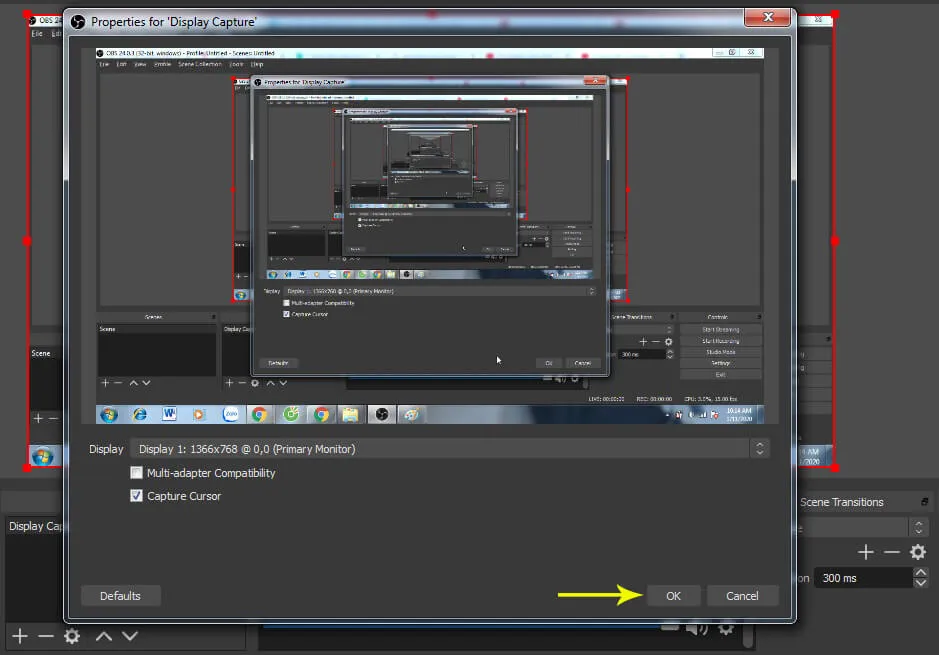
Task: Open source properties via the gear icon
Action: [70, 636]
